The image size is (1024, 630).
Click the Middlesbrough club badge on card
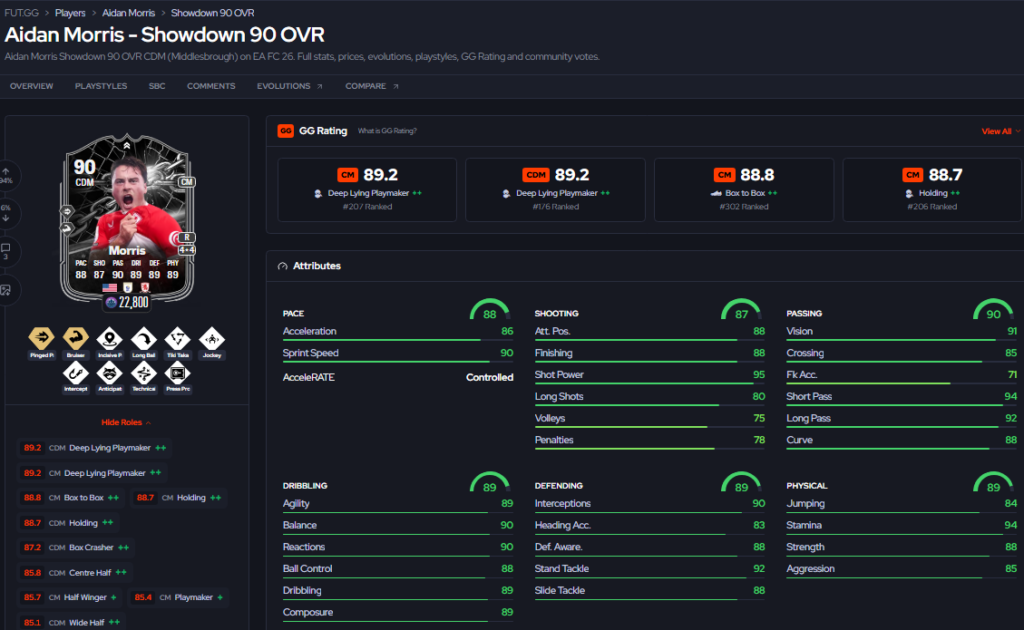(x=146, y=288)
